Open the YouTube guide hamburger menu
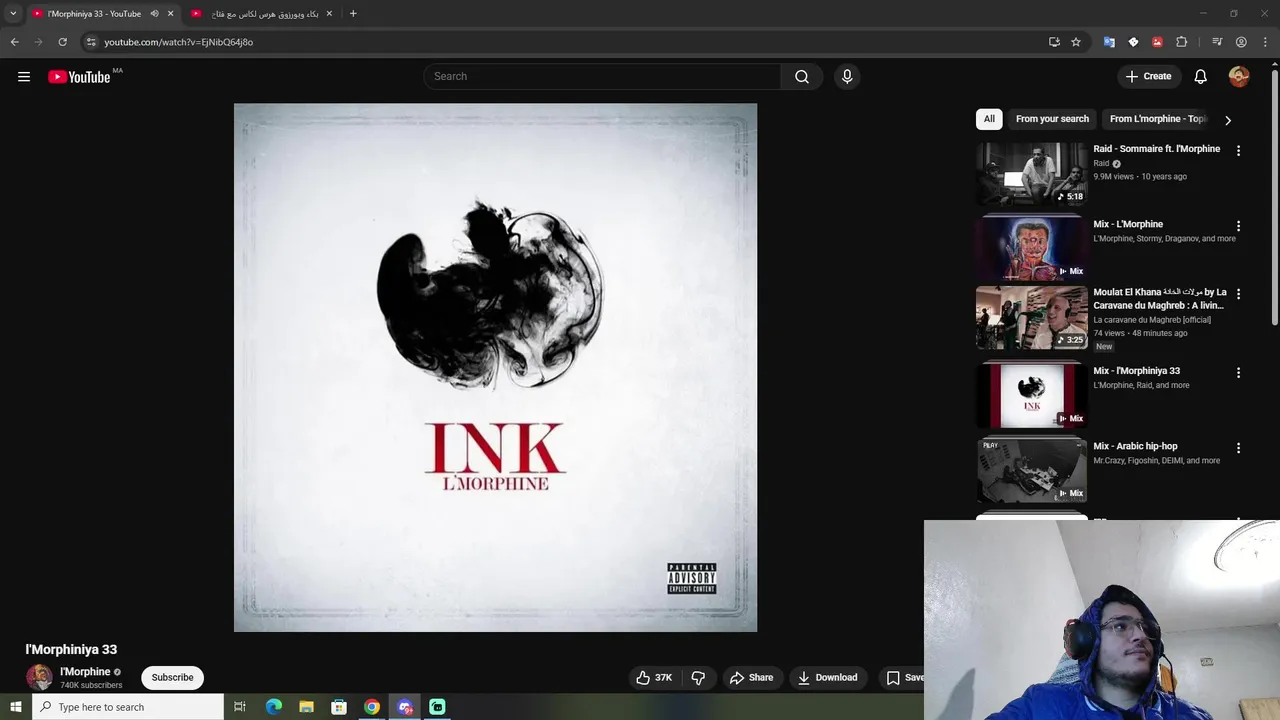 click(x=24, y=77)
